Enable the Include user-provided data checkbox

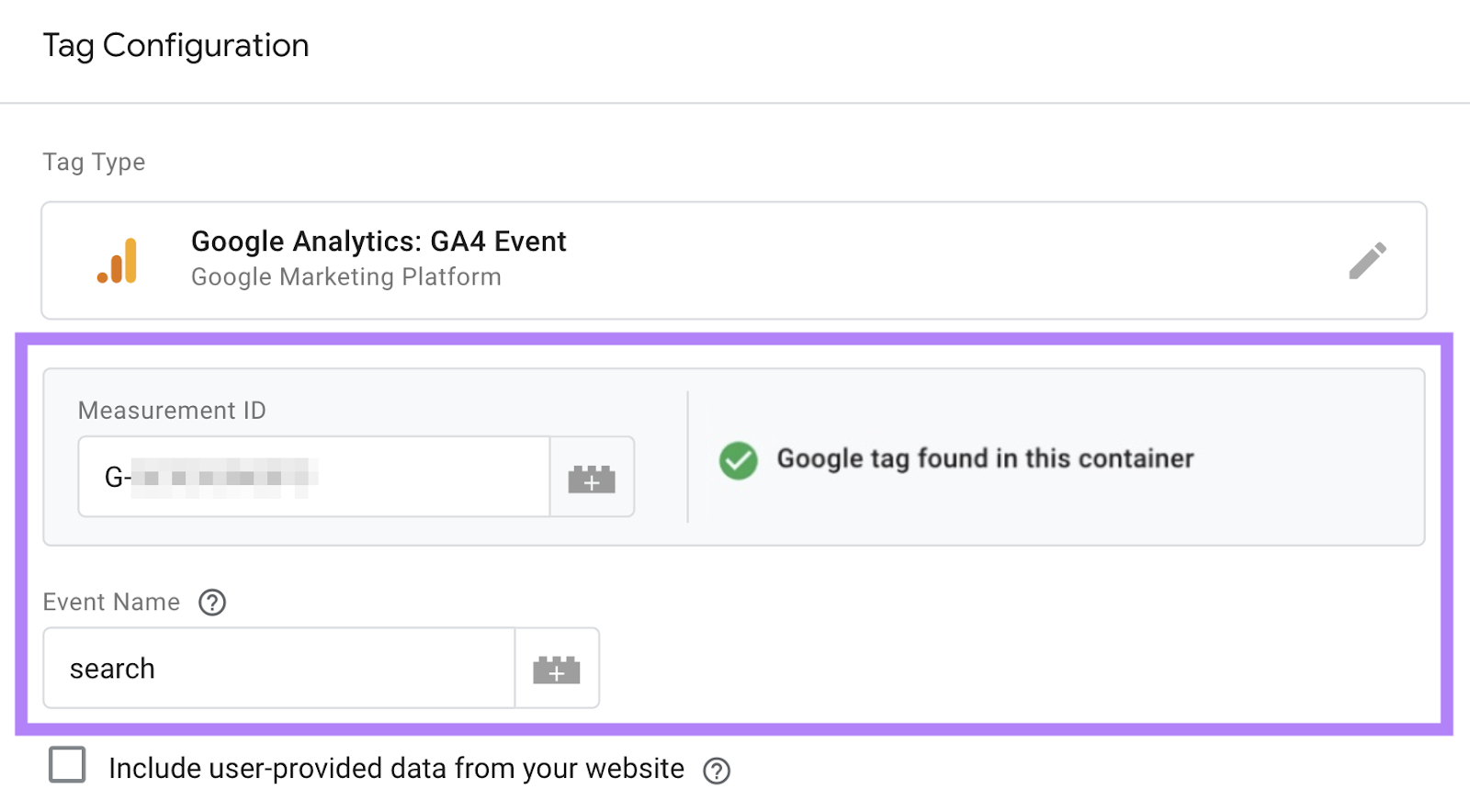[65, 766]
